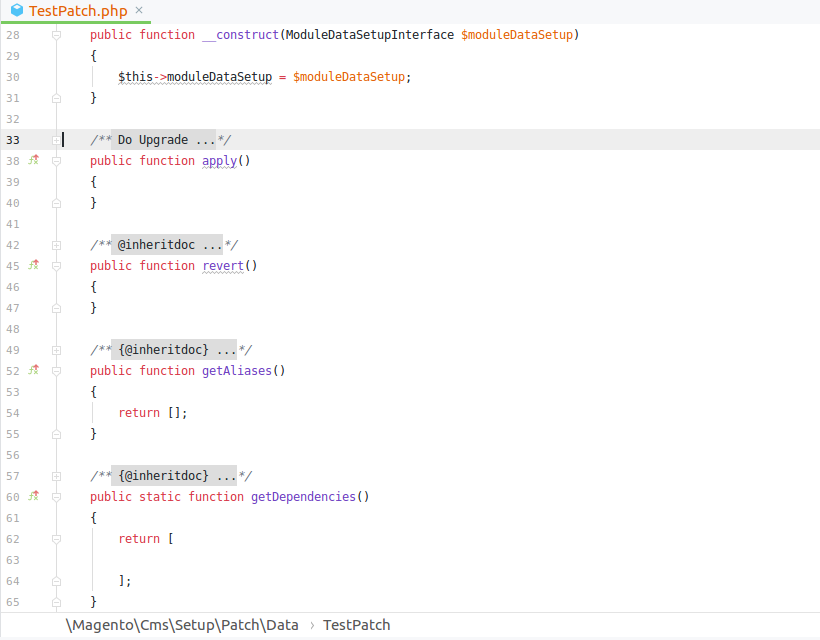The height and width of the screenshot is (640, 820).
Task: Click the '{@inheritdoc} ...' placeholder on line 49
Action: (x=174, y=350)
